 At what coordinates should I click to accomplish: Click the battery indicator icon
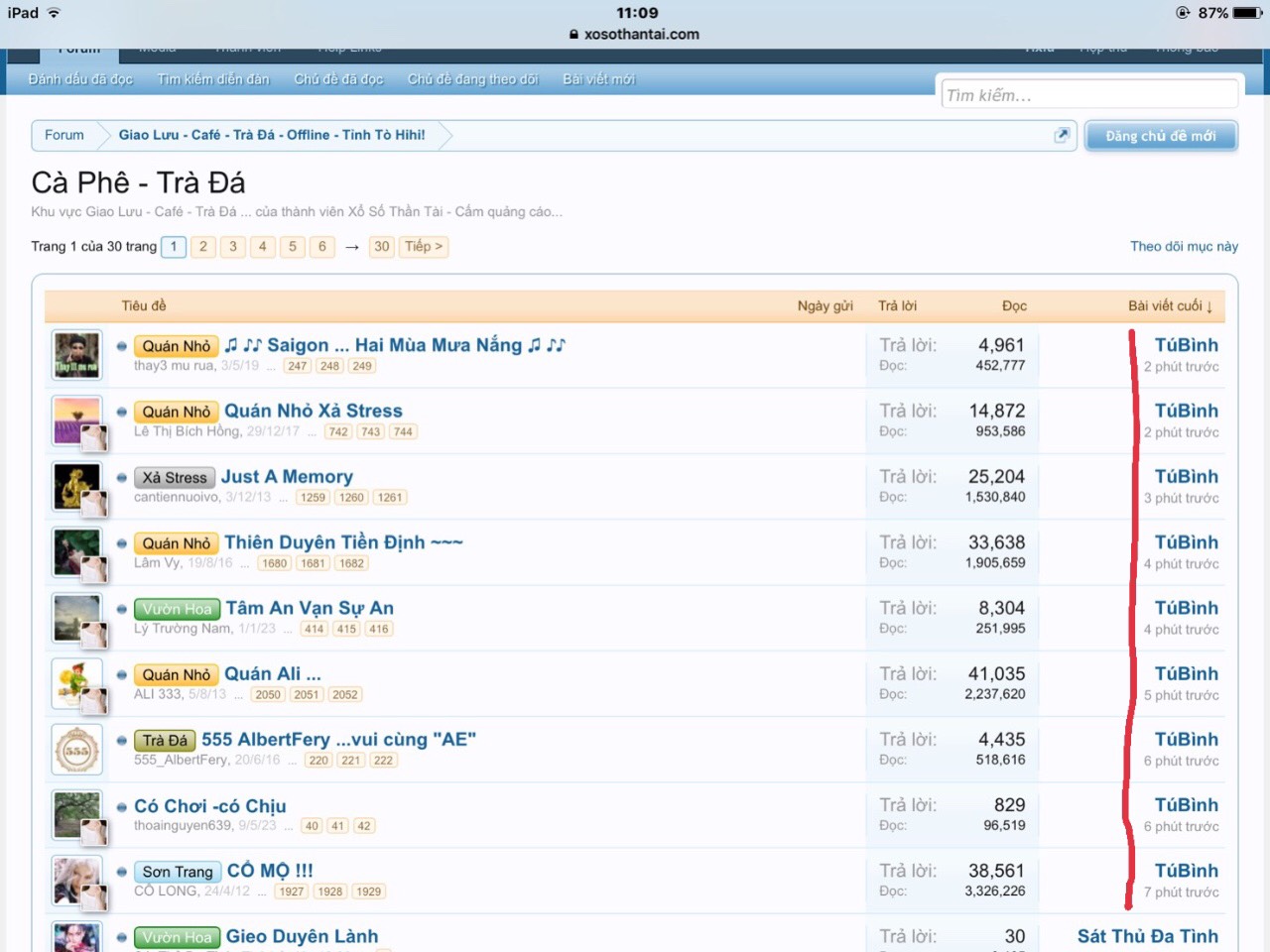1247,13
